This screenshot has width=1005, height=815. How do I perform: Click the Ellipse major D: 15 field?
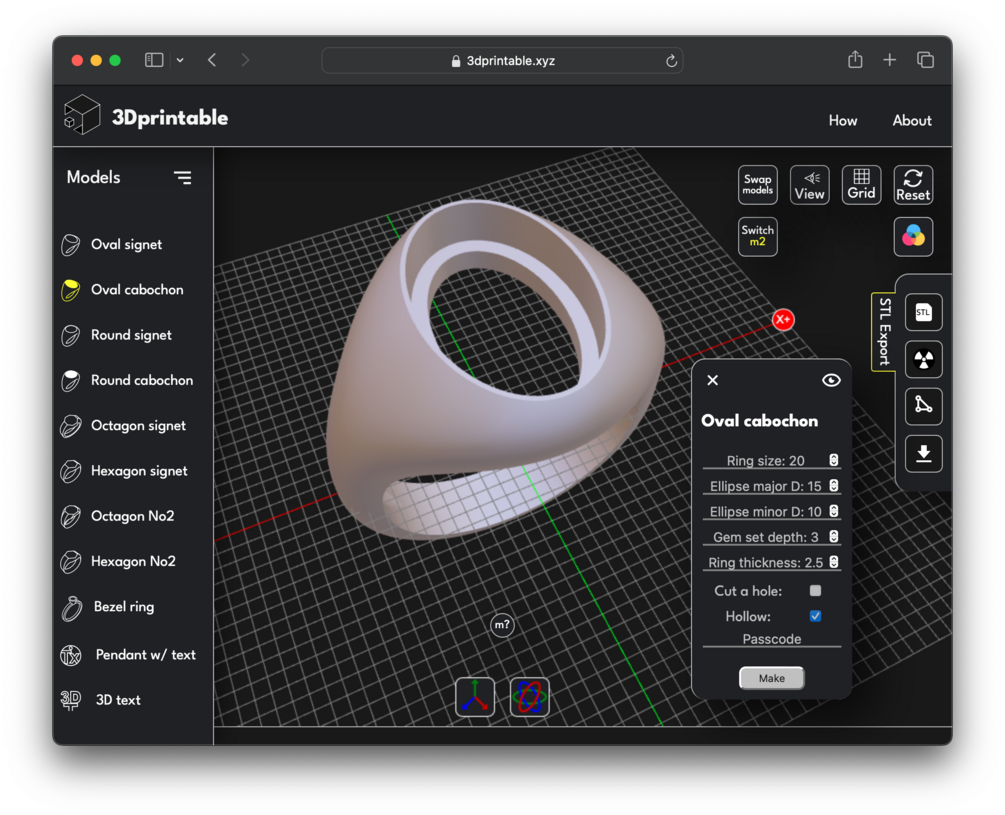tap(772, 486)
